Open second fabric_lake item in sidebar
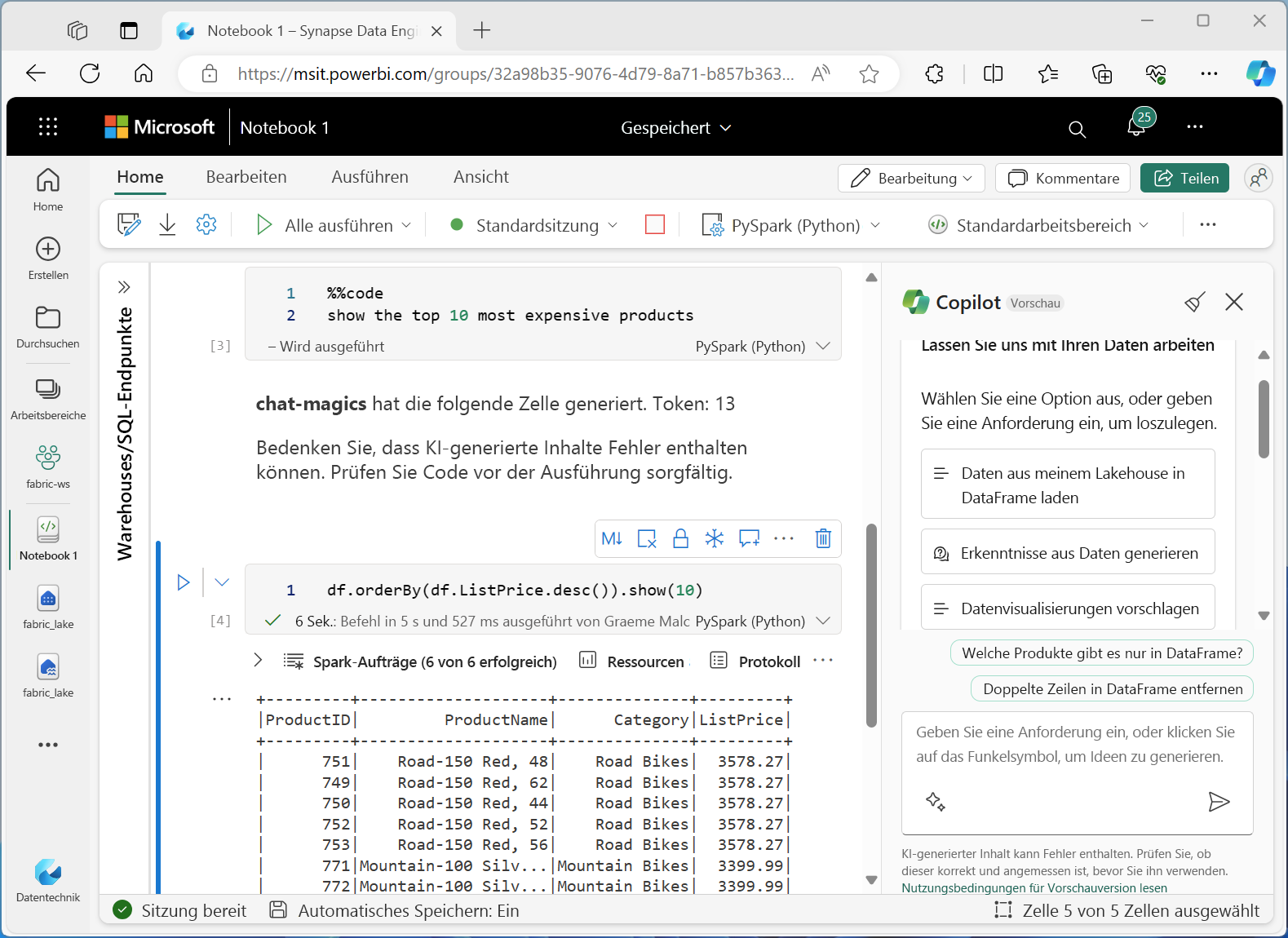 pyautogui.click(x=48, y=675)
